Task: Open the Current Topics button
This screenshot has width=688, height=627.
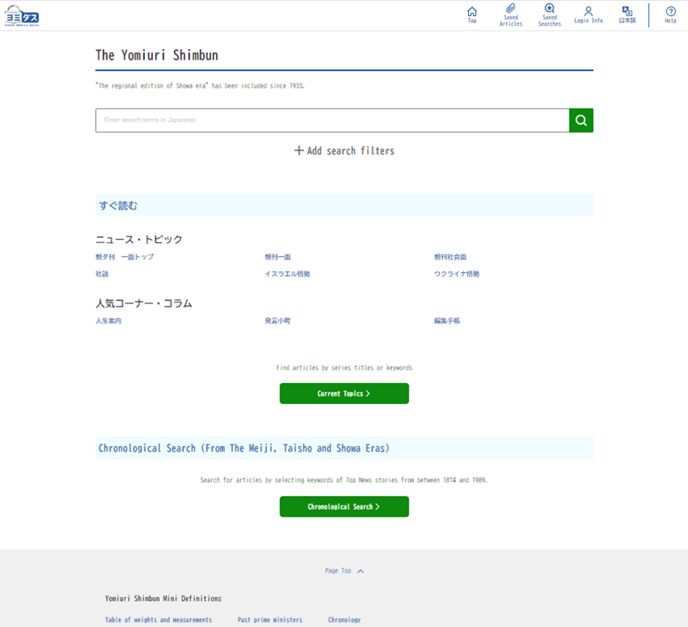Action: point(344,394)
